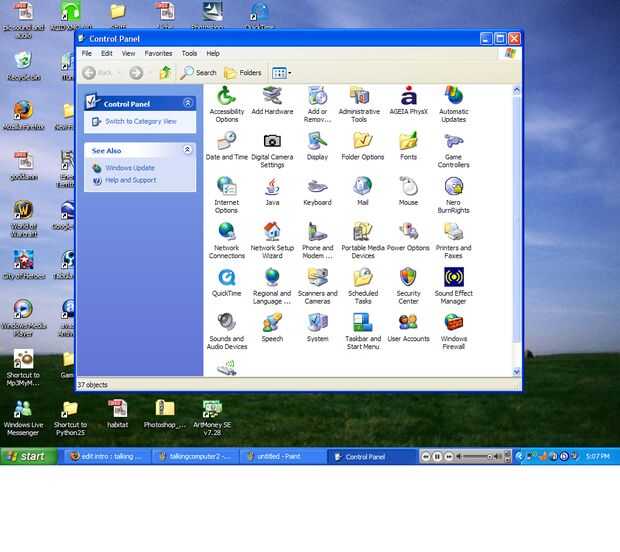Open Scanners and Cameras

pos(317,286)
